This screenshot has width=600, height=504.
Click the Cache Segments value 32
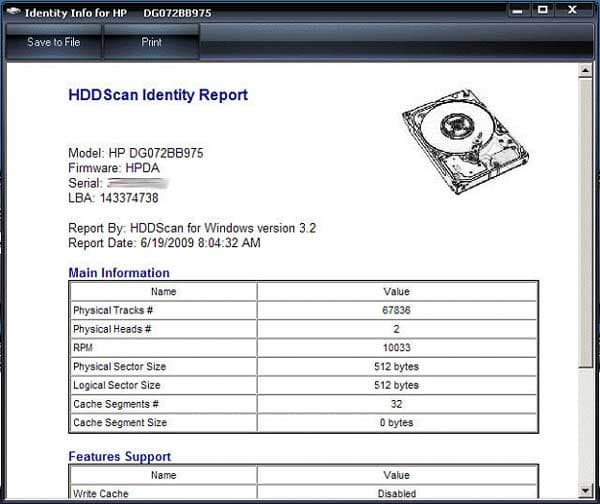[396, 404]
